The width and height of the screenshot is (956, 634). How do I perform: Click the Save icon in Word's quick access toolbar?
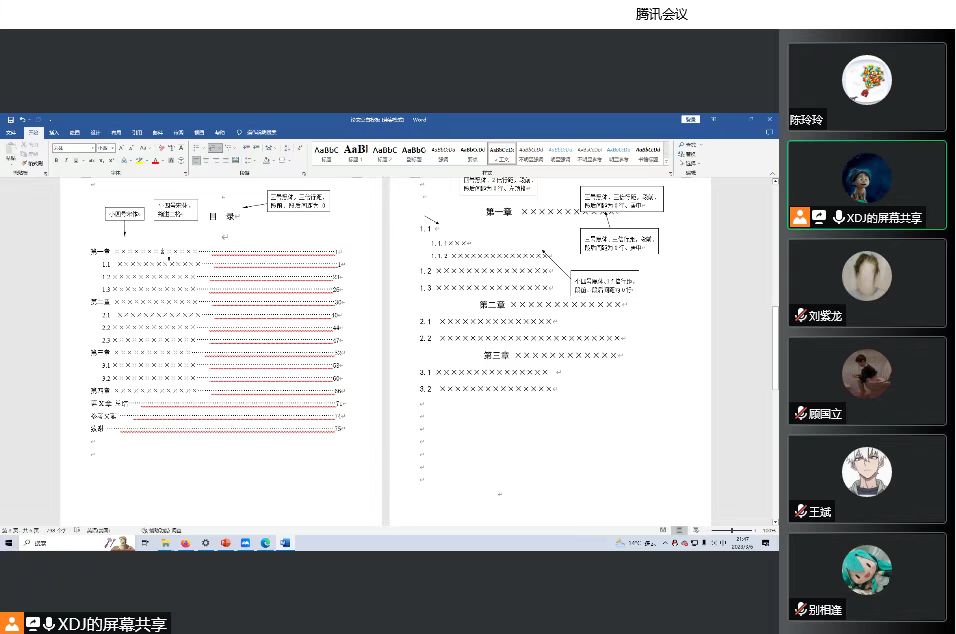click(10, 120)
